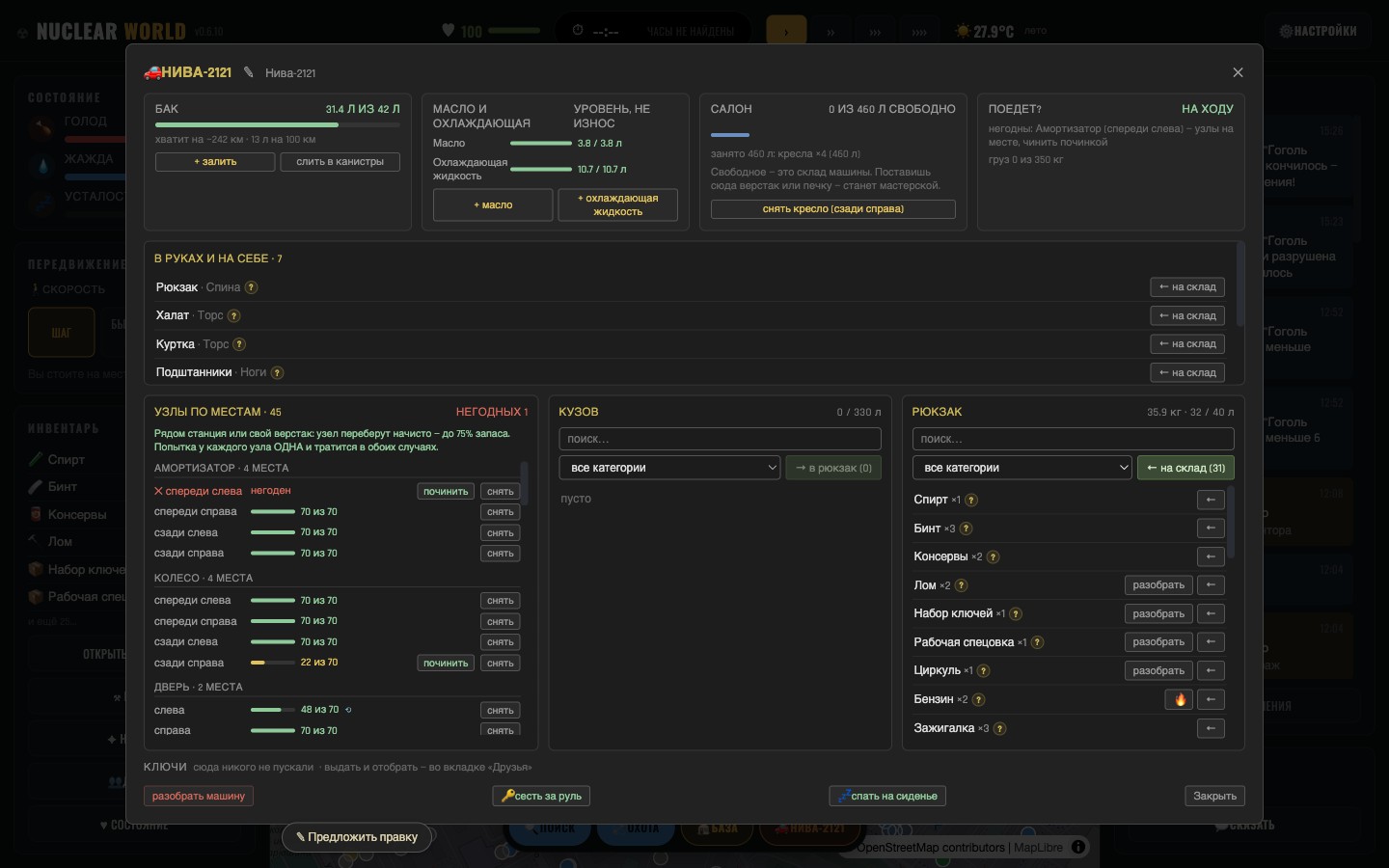Move Зажигалка out with its arrow icon

(x=1211, y=728)
